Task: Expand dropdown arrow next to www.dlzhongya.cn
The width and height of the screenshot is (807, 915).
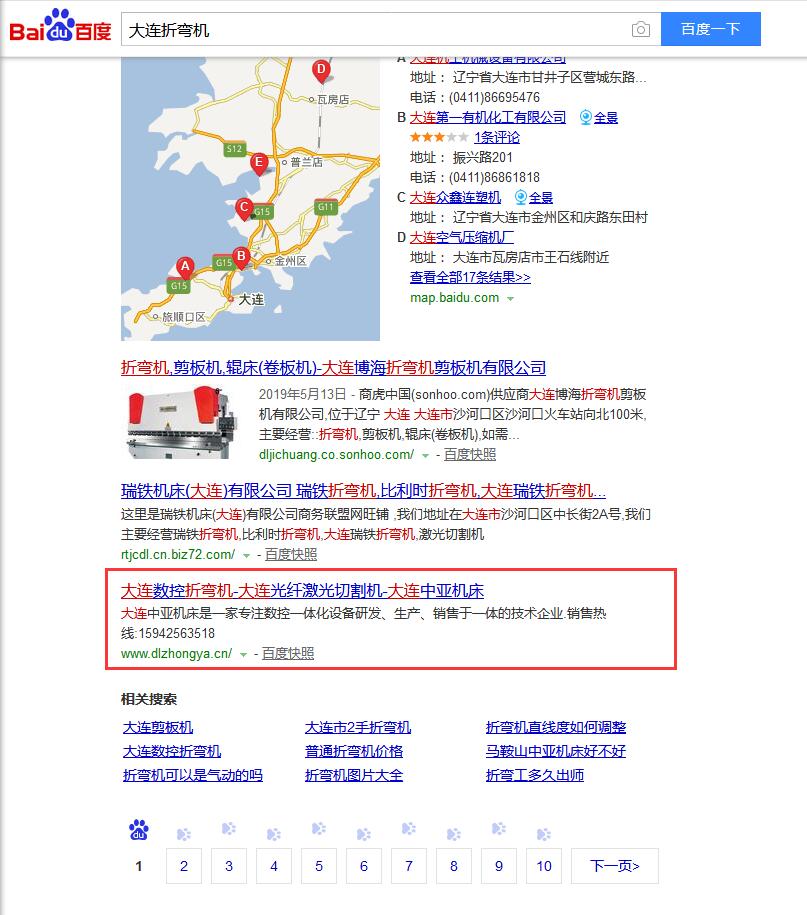Action: 243,655
